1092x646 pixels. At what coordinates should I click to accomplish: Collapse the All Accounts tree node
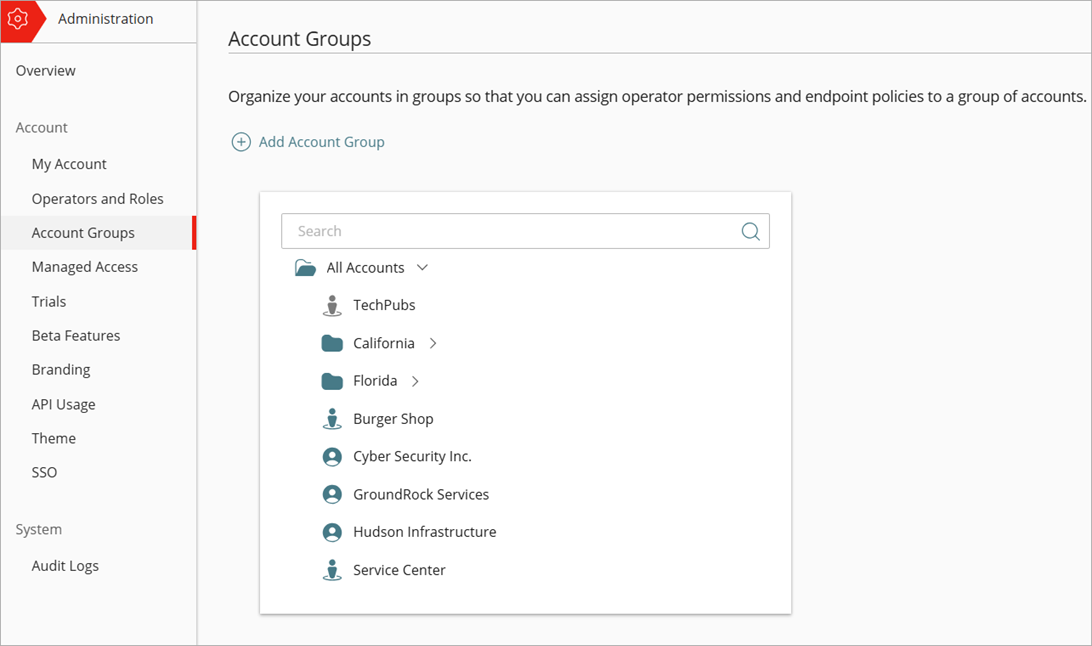coord(422,267)
